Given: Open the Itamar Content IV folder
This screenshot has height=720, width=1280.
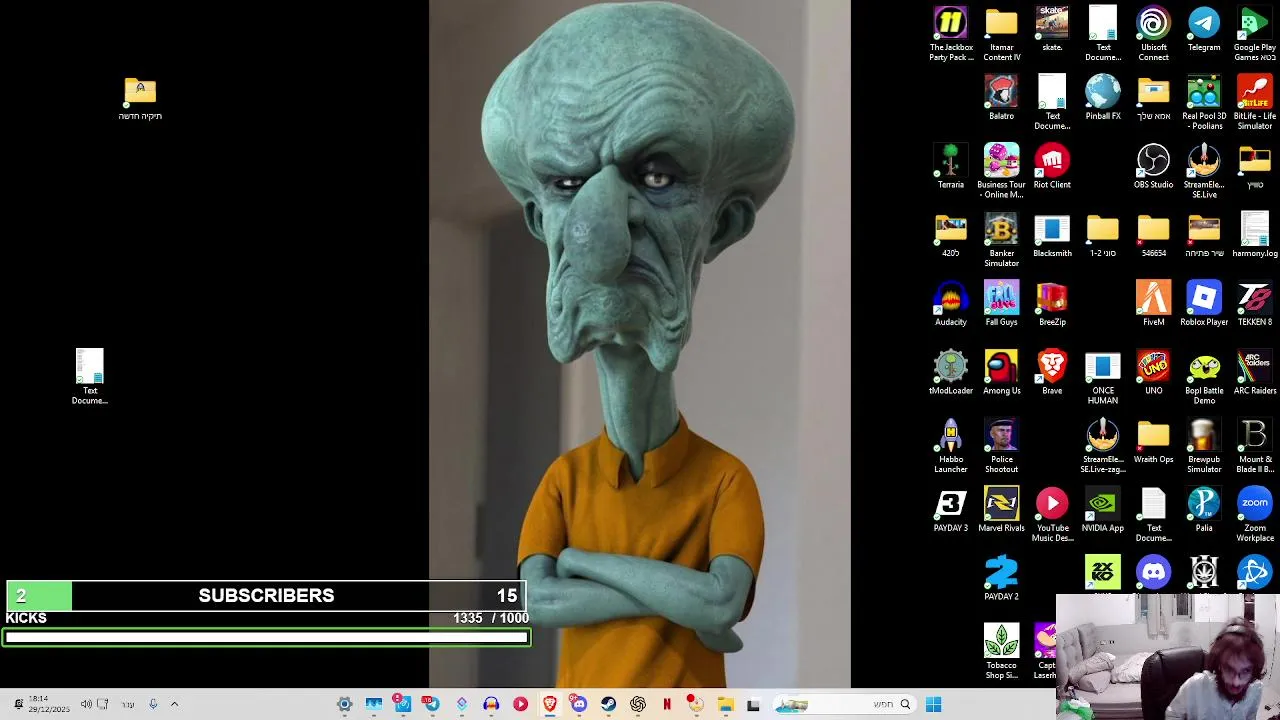Looking at the screenshot, I should point(1001,33).
